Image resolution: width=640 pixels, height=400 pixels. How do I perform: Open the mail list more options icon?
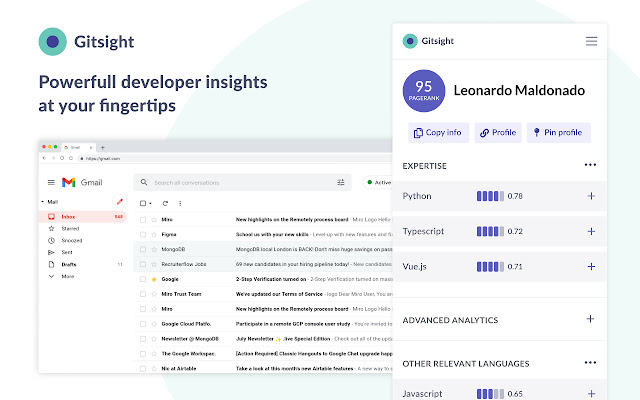pyautogui.click(x=180, y=203)
